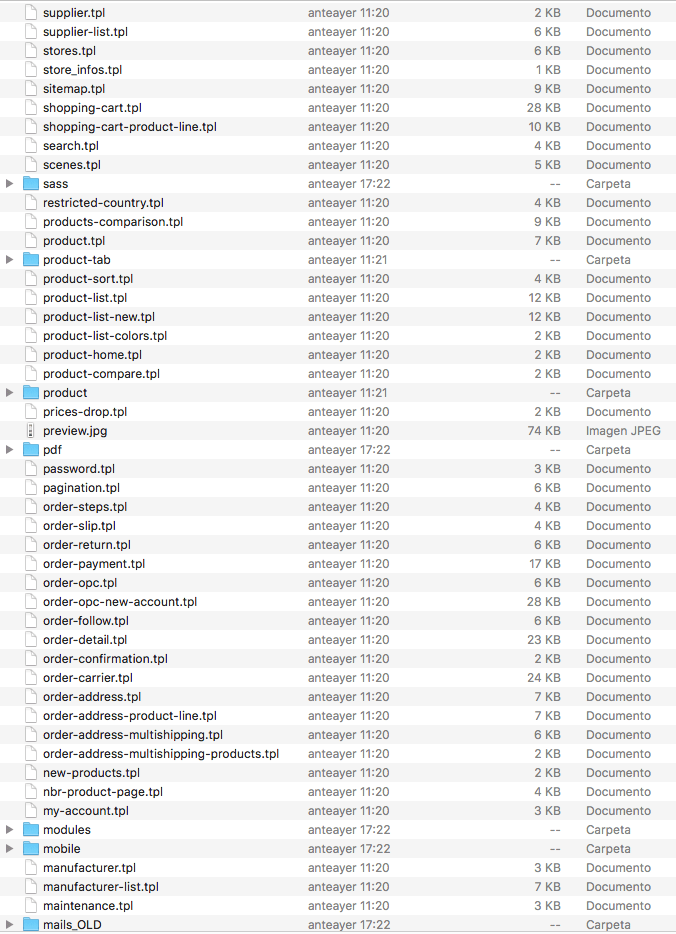Click the 74 KB size value
Image resolution: width=676 pixels, height=934 pixels.
[544, 431]
